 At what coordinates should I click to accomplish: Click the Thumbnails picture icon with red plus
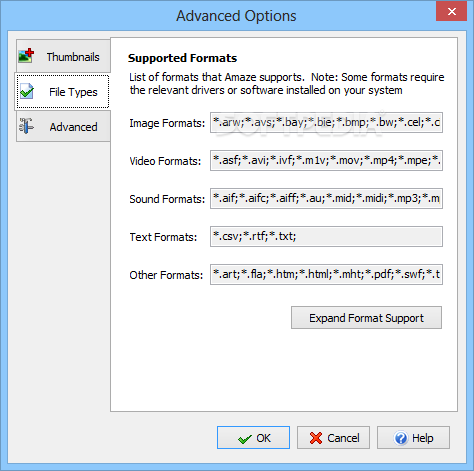click(26, 56)
